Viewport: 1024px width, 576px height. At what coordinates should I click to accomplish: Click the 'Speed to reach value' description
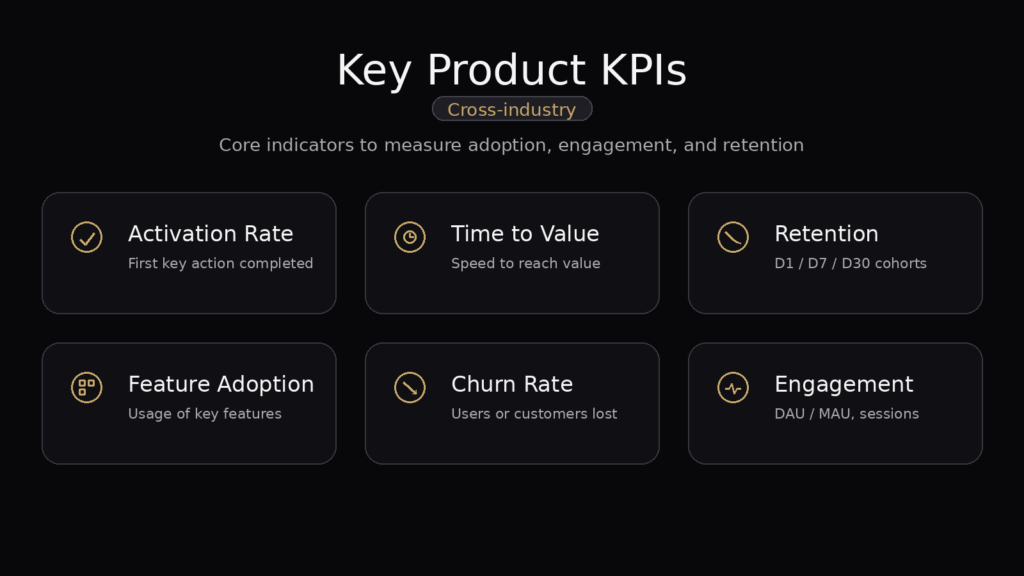525,264
